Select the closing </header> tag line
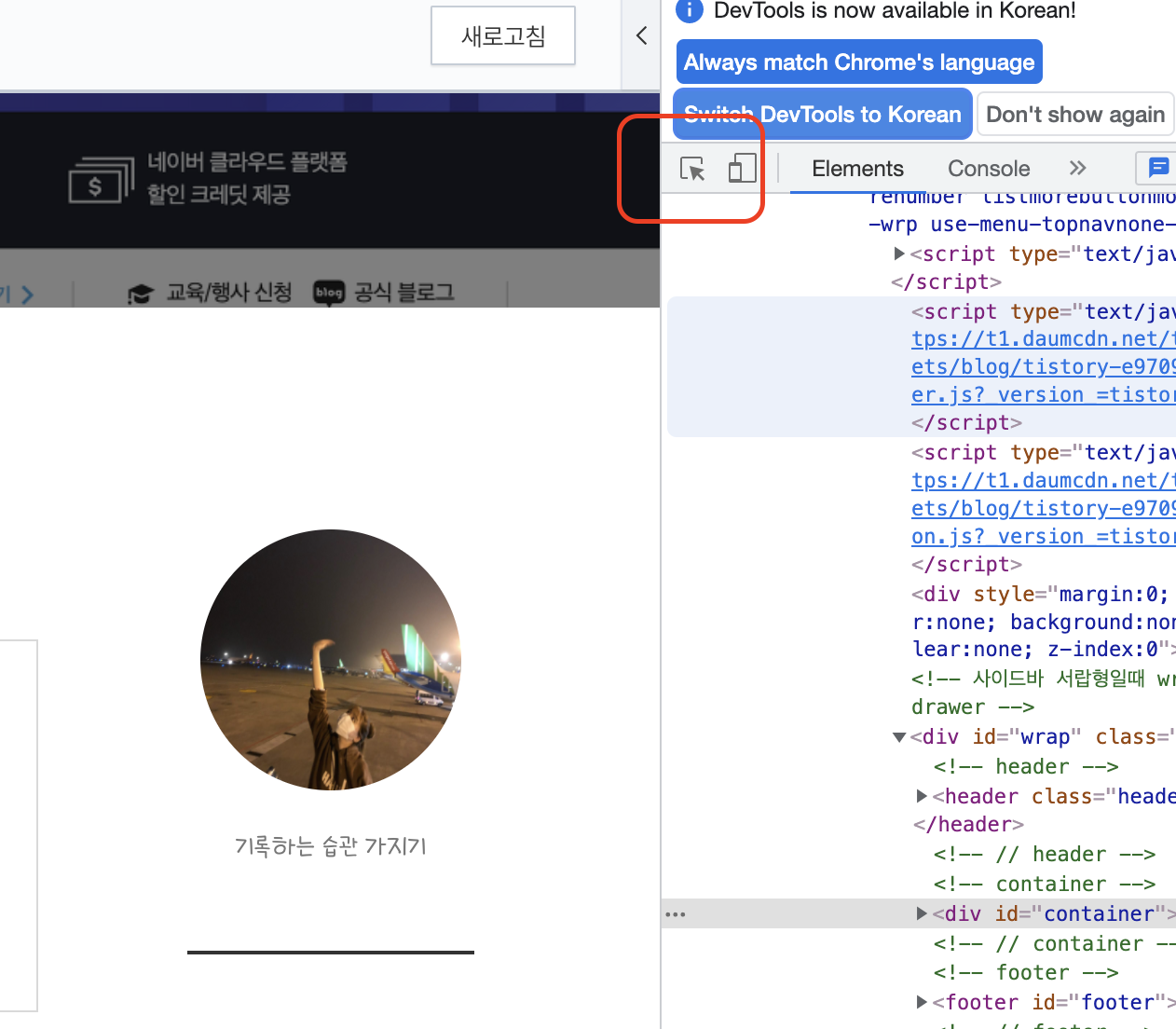The width and height of the screenshot is (1176, 1029). coord(968,824)
